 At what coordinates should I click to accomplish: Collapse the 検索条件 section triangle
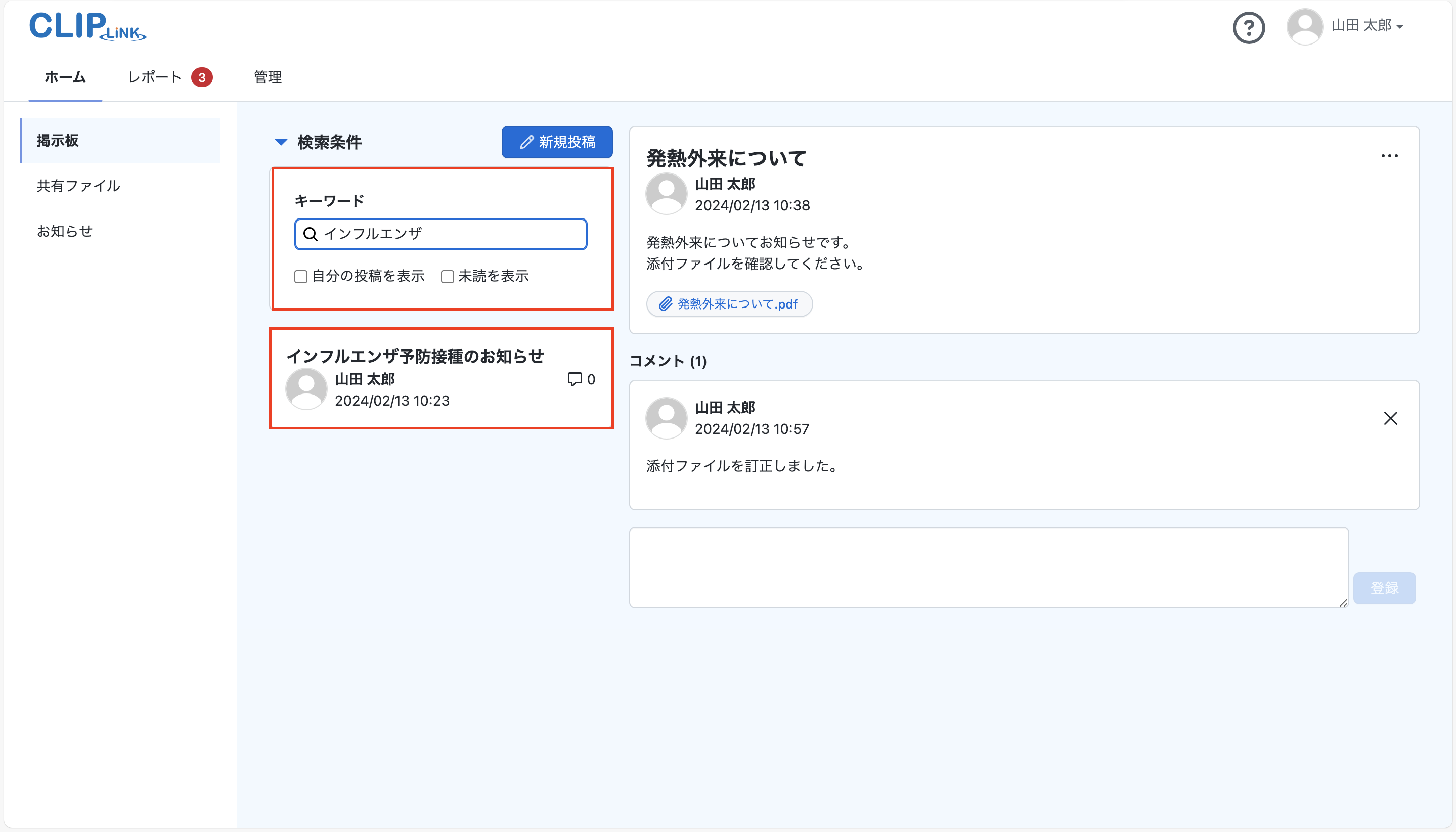[x=281, y=142]
